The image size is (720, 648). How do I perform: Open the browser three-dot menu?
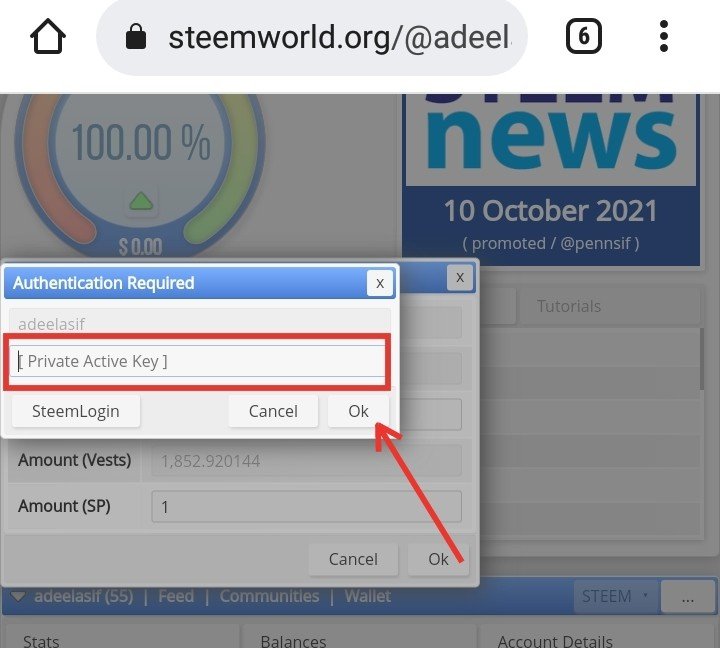[664, 36]
